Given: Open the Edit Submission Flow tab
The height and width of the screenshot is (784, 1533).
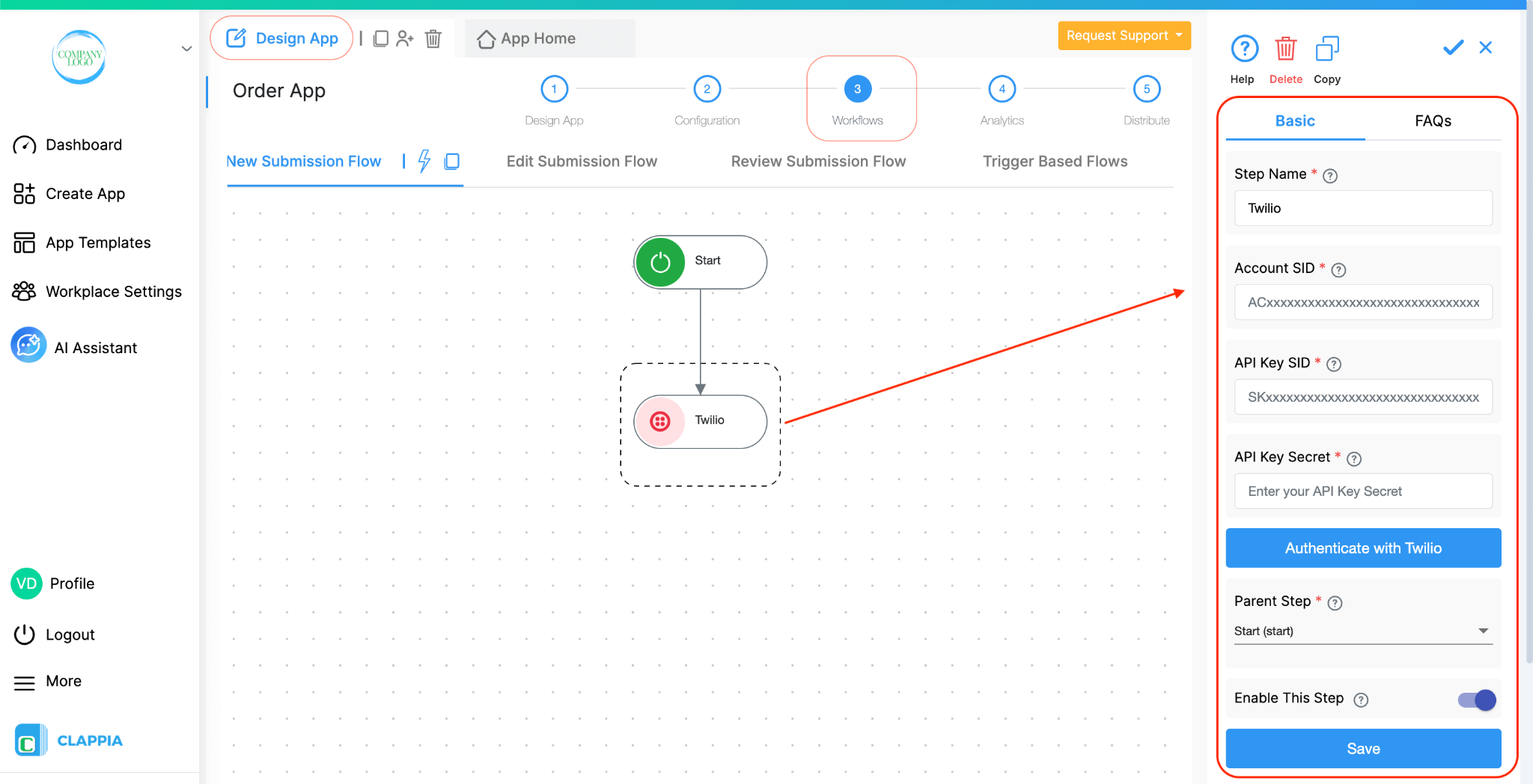Looking at the screenshot, I should pos(582,162).
